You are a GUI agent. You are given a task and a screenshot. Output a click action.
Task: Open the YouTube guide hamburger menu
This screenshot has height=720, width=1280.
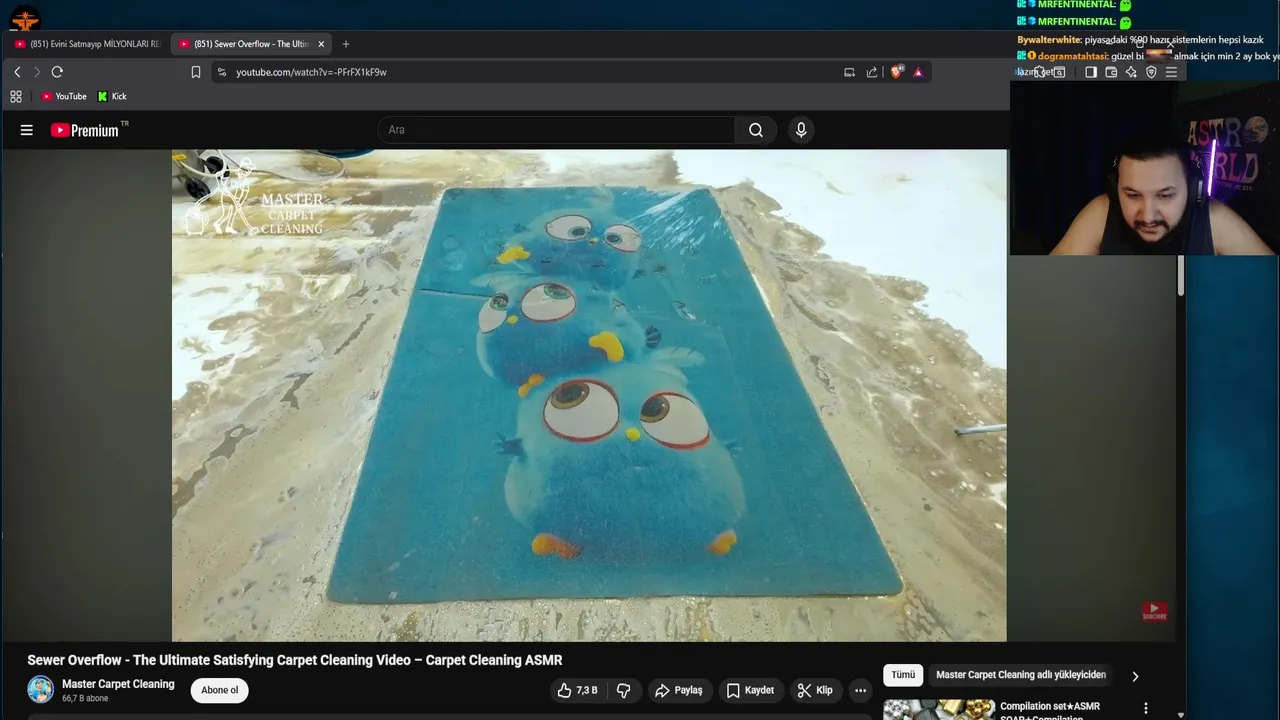[27, 130]
